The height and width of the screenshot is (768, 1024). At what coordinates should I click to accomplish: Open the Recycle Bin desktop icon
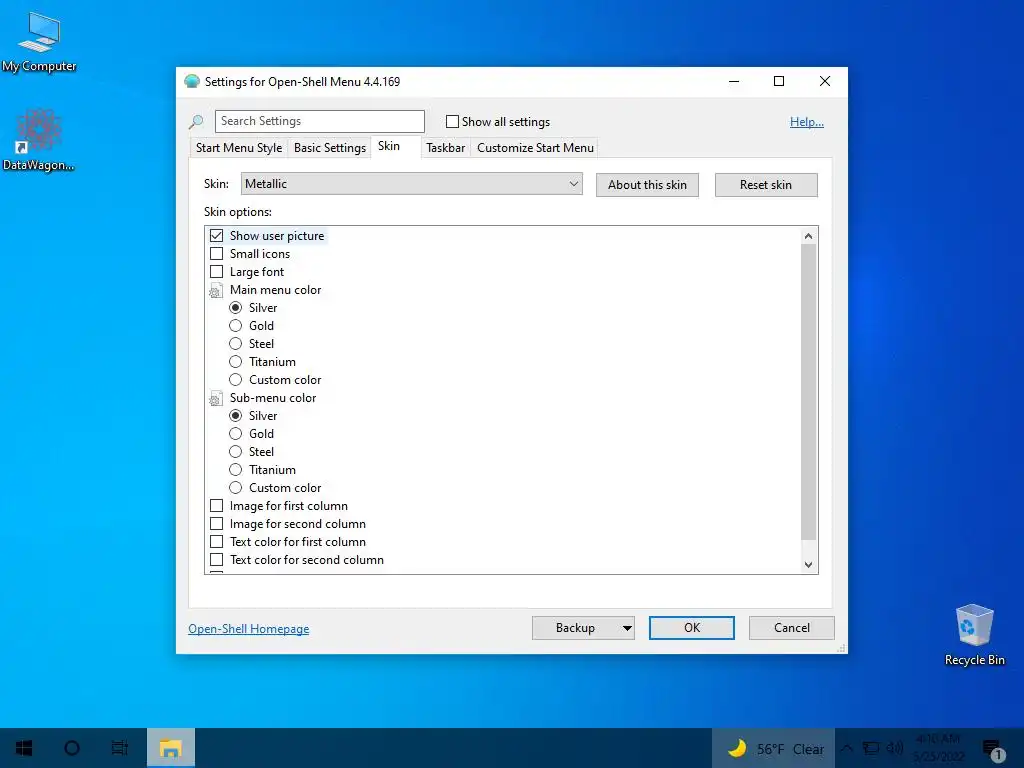974,634
